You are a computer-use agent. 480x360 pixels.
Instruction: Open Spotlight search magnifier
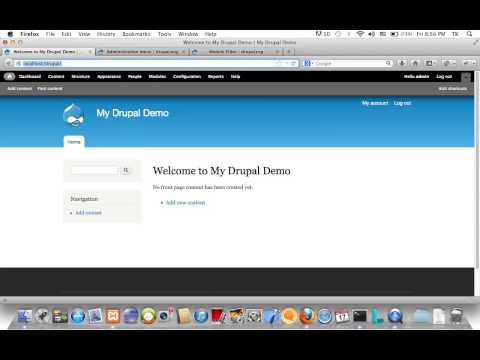pyautogui.click(x=469, y=34)
